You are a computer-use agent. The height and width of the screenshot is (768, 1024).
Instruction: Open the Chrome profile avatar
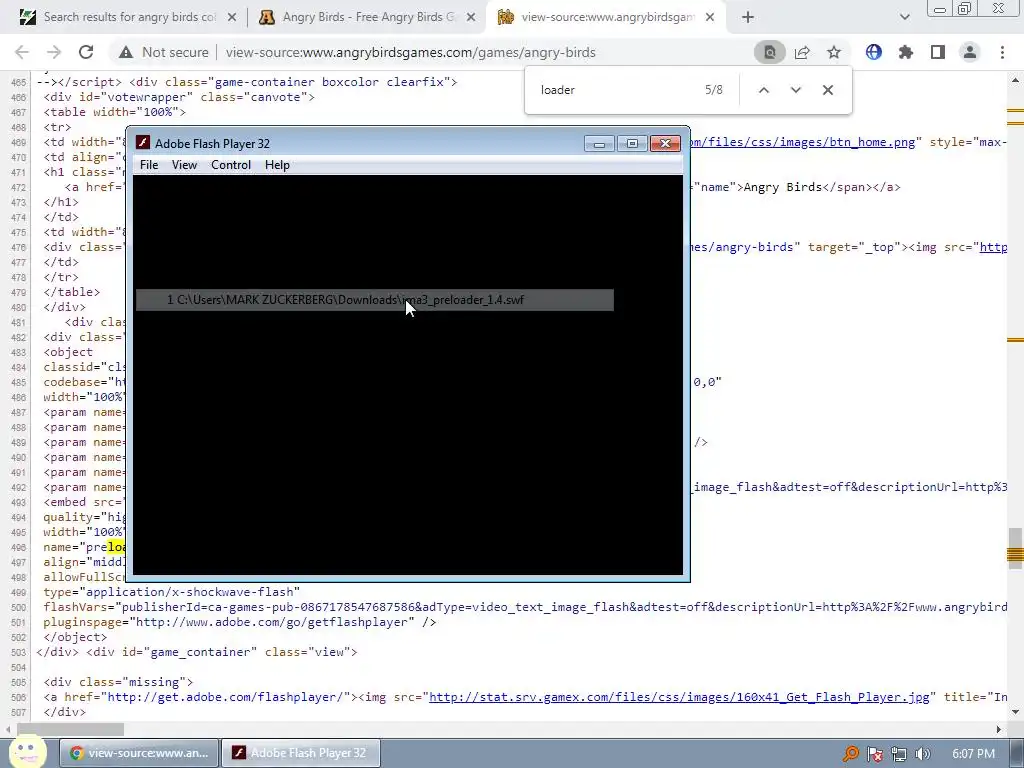tap(970, 52)
